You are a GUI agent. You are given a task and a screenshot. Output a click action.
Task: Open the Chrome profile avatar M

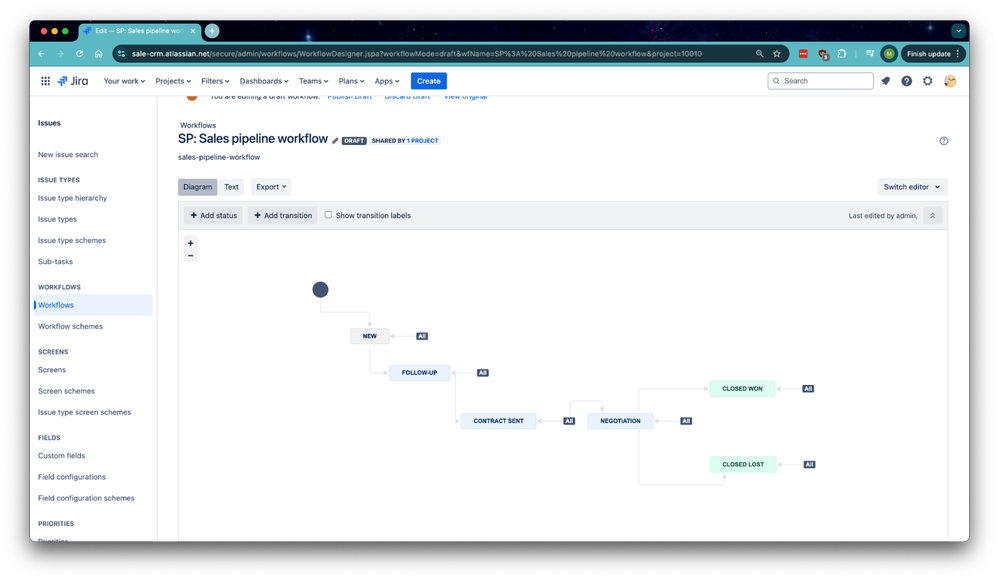(x=889, y=54)
